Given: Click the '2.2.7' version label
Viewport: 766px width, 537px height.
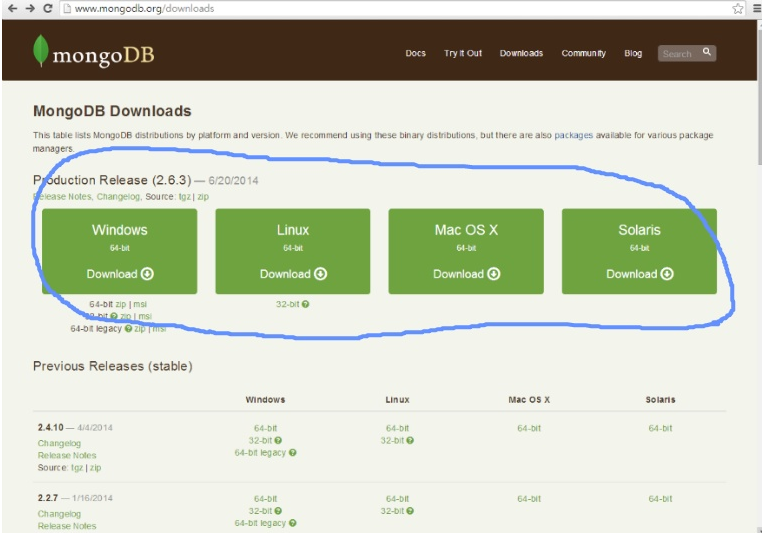Looking at the screenshot, I should [x=47, y=498].
